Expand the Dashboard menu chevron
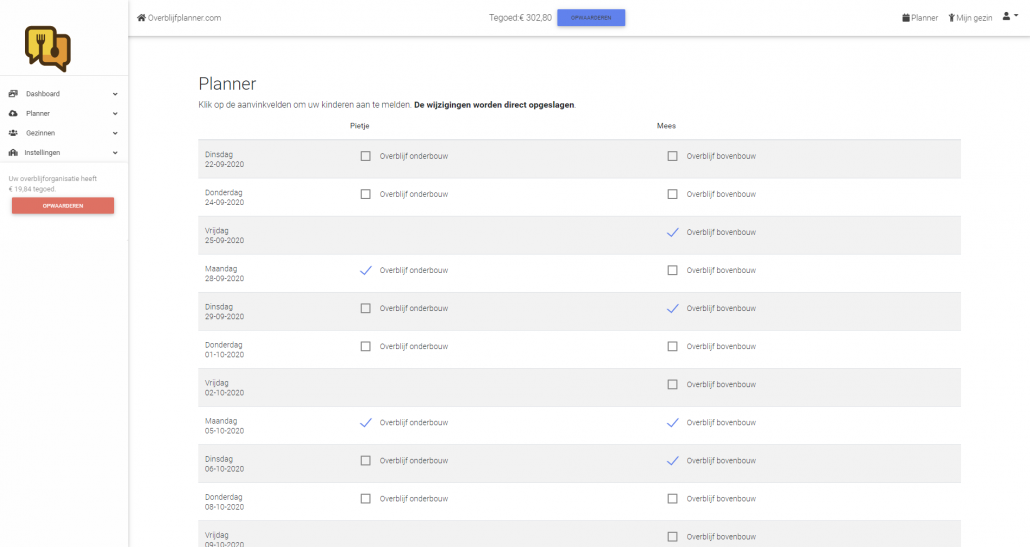1030x547 pixels. click(115, 94)
